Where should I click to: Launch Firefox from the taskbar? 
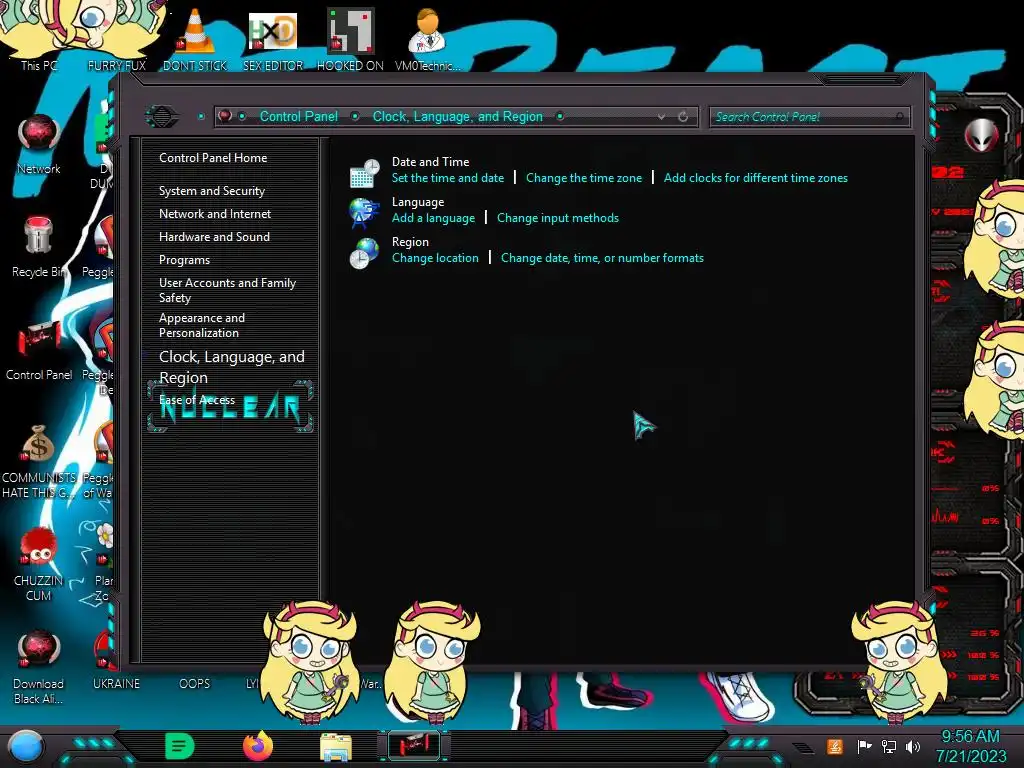click(257, 746)
